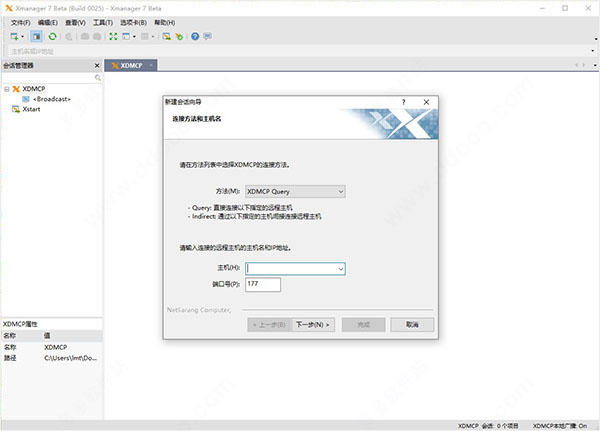Click the greyed 上一步(B) back button

coord(269,325)
